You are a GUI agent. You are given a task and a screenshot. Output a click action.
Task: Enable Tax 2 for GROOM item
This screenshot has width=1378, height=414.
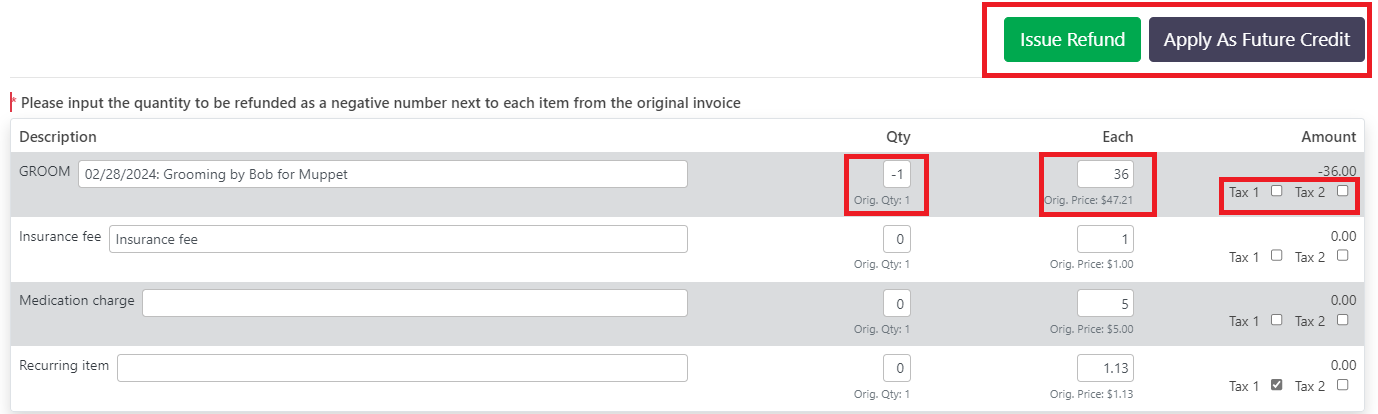click(x=1342, y=191)
